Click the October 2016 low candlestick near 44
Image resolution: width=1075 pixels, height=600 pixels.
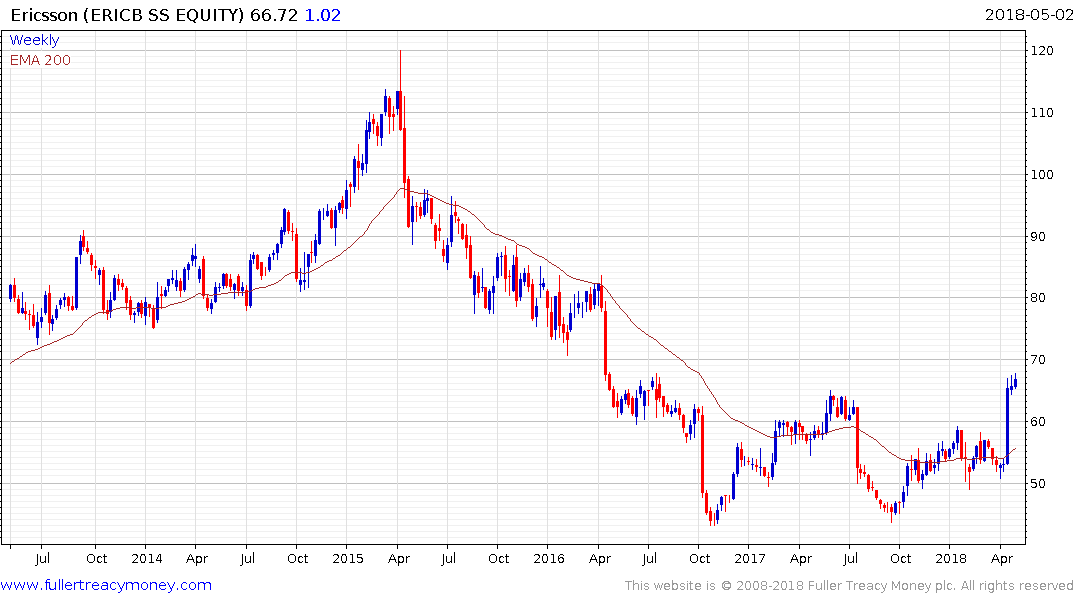coord(712,517)
